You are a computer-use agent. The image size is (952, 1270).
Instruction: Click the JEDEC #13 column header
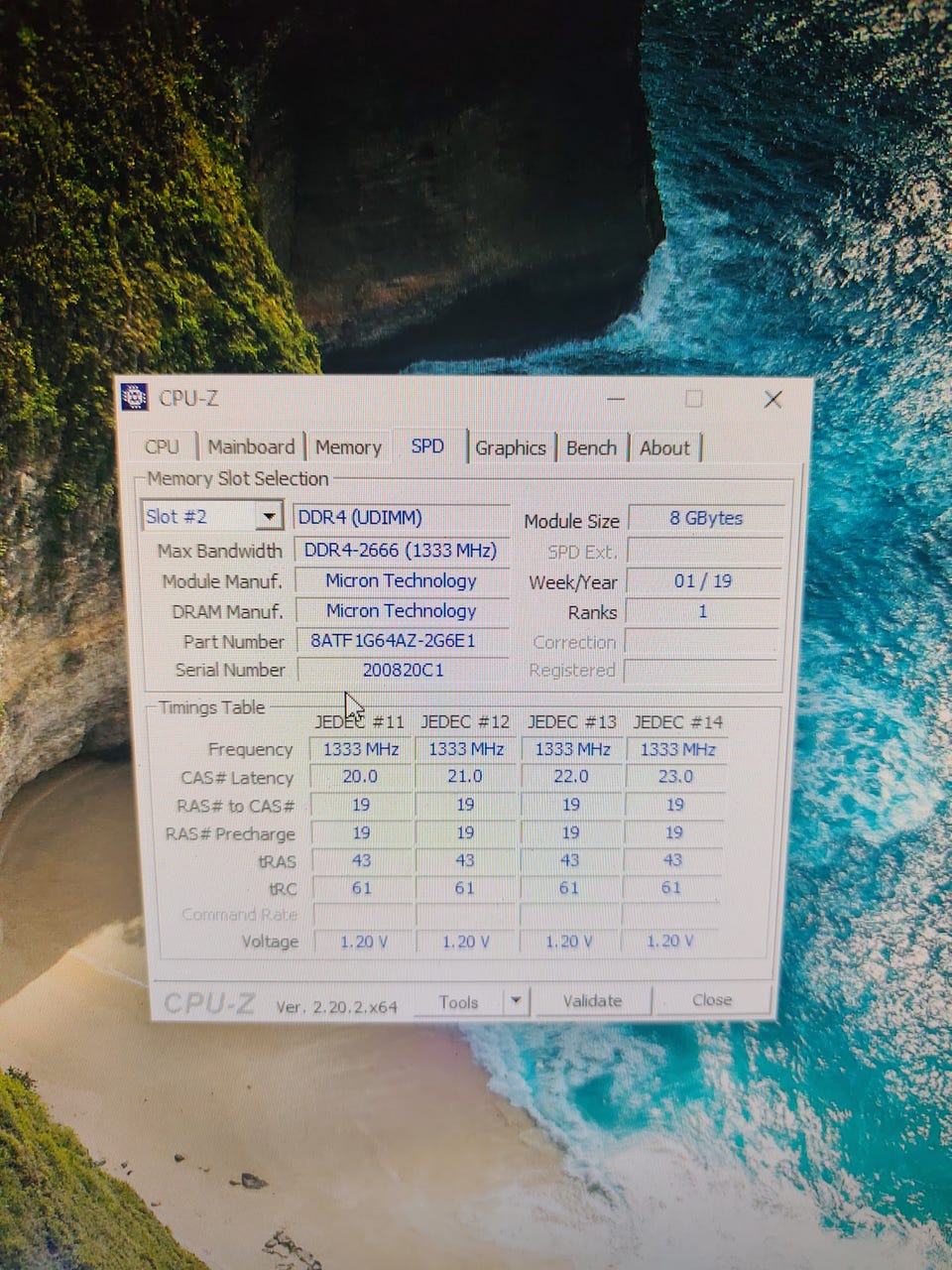[x=572, y=722]
